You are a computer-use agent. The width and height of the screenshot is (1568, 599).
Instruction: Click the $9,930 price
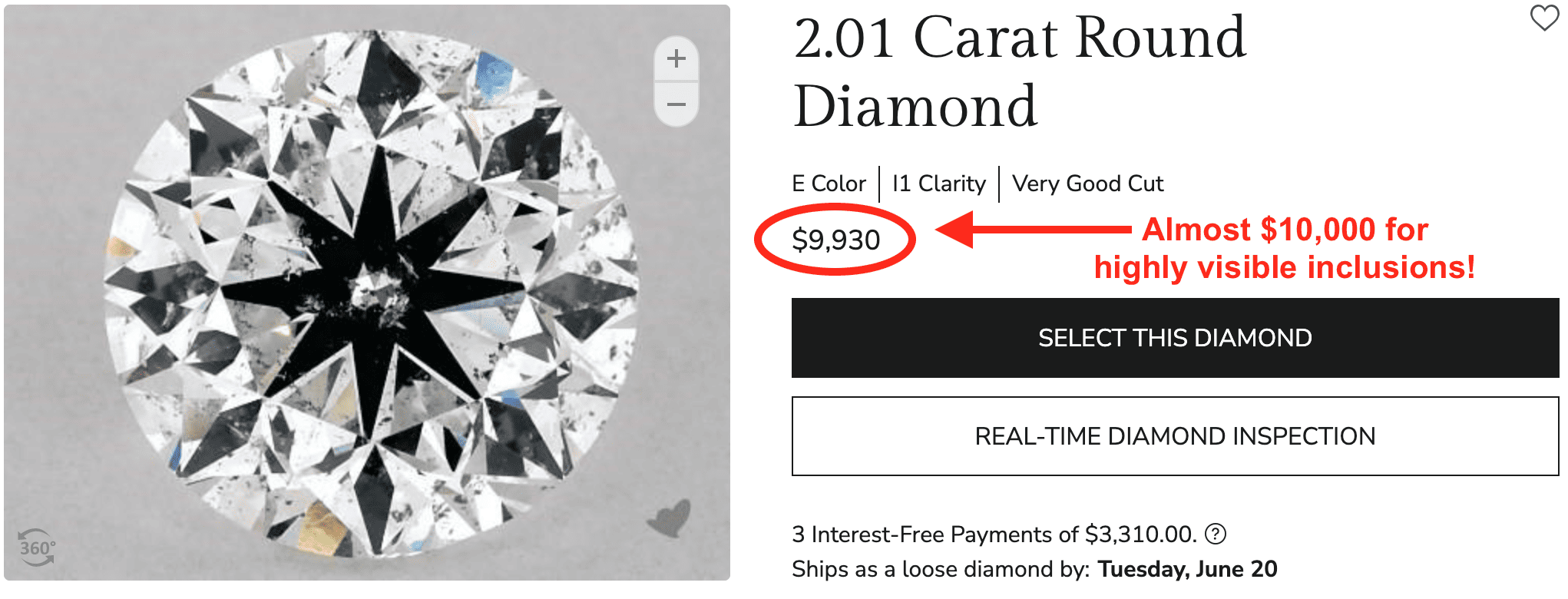click(835, 240)
